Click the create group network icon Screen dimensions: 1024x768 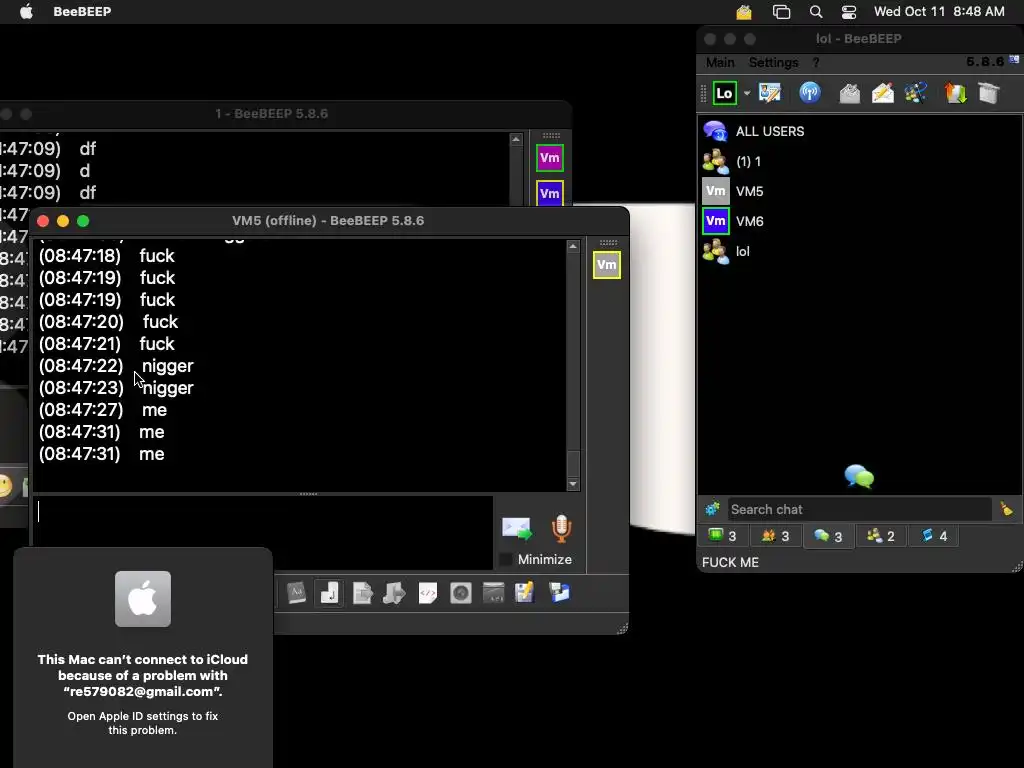tap(916, 93)
